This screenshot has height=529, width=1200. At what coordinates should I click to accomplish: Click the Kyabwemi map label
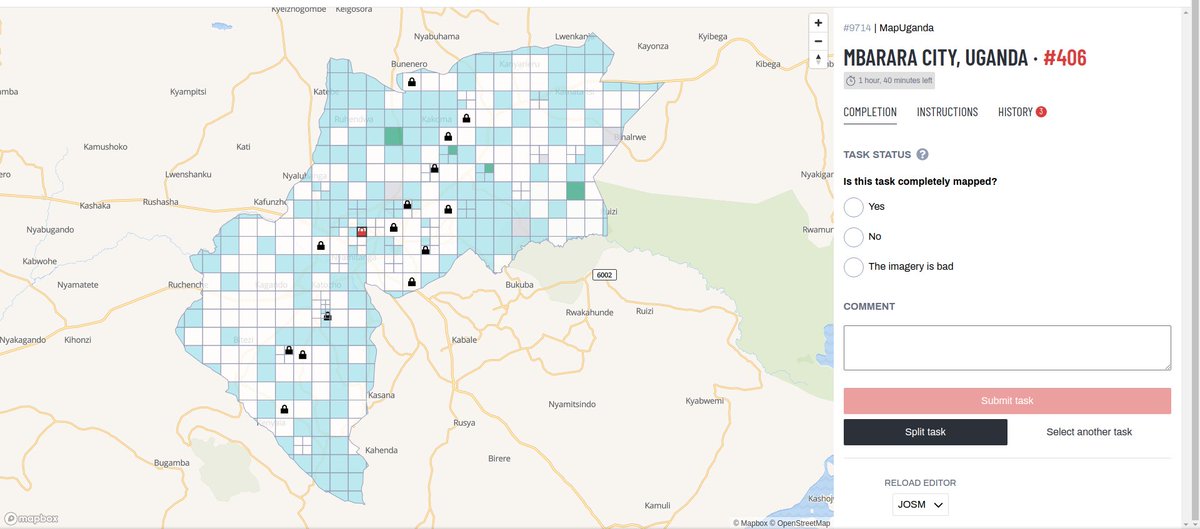click(704, 401)
